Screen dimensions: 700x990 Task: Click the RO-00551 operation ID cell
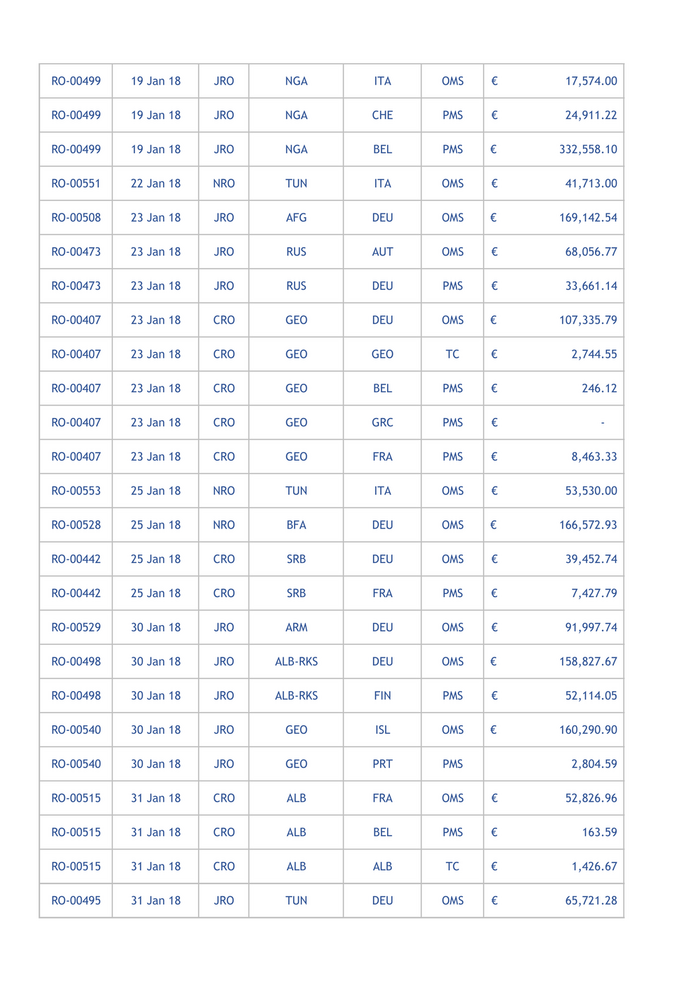click(75, 183)
